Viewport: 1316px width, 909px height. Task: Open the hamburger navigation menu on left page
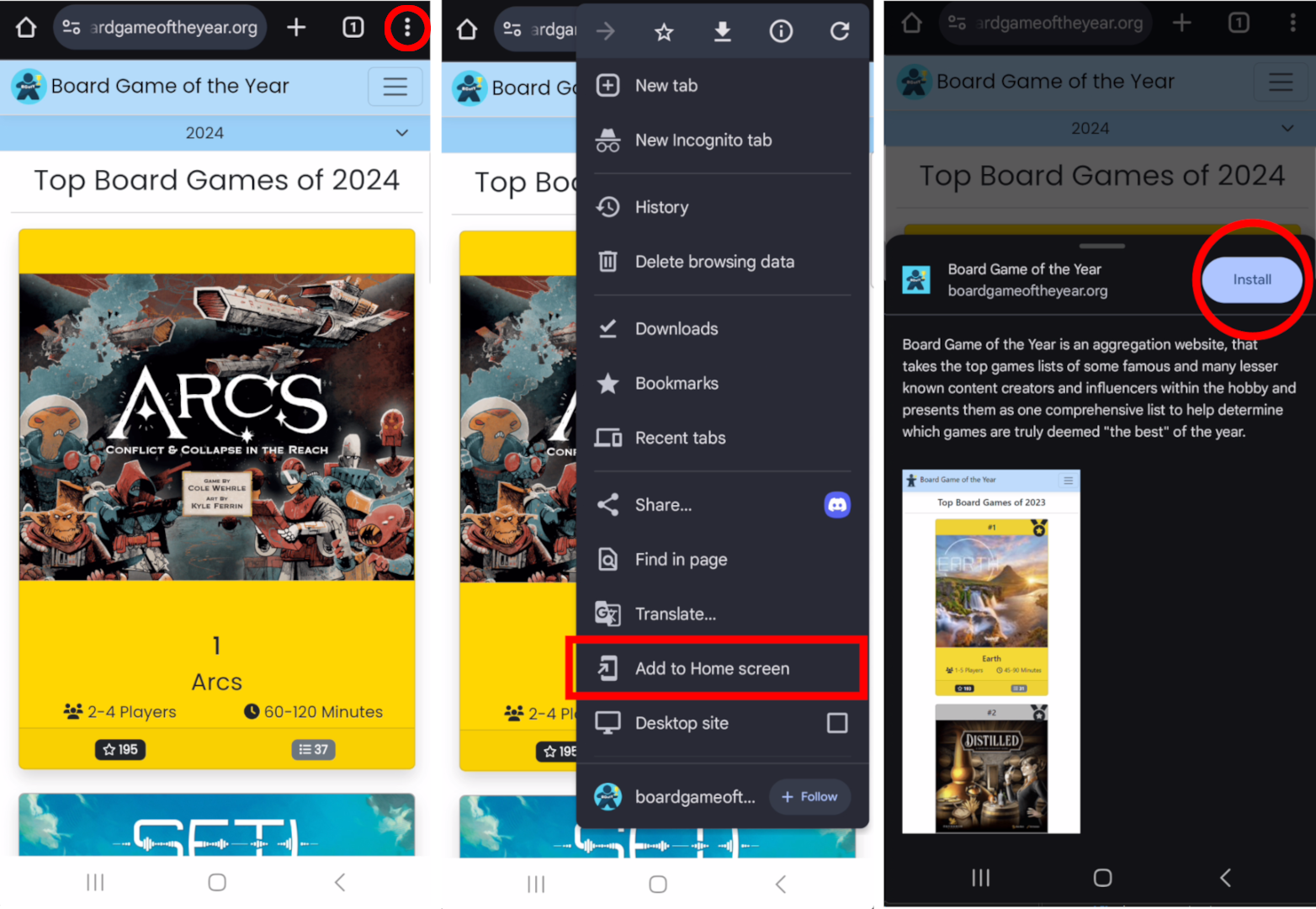pos(395,87)
